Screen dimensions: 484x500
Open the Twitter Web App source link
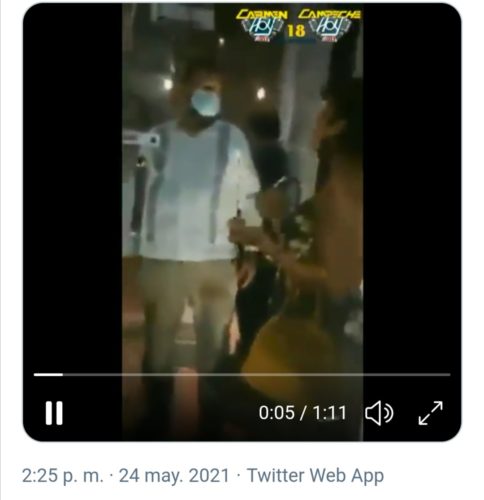click(315, 476)
